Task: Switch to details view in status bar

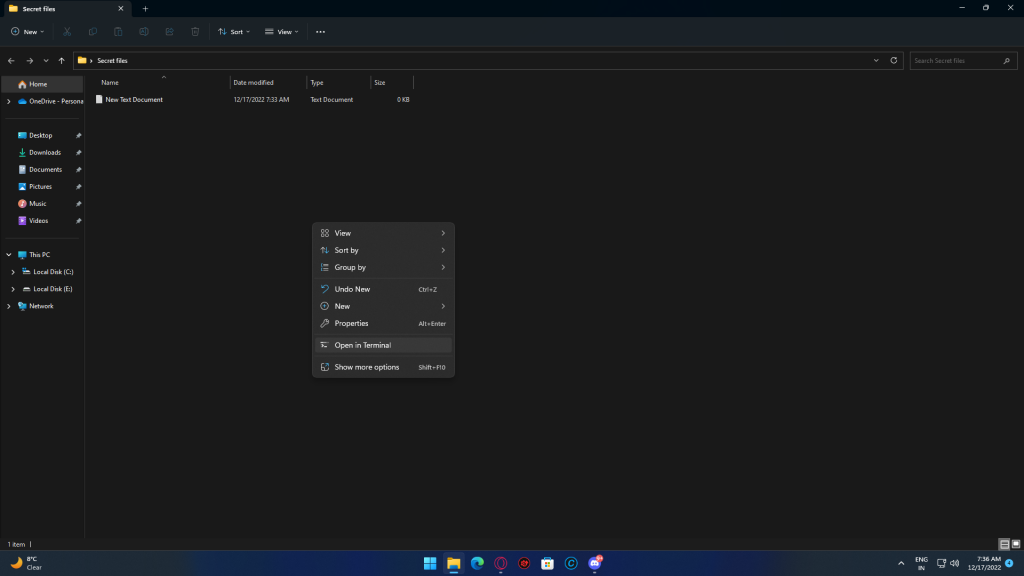Action: pos(1004,544)
